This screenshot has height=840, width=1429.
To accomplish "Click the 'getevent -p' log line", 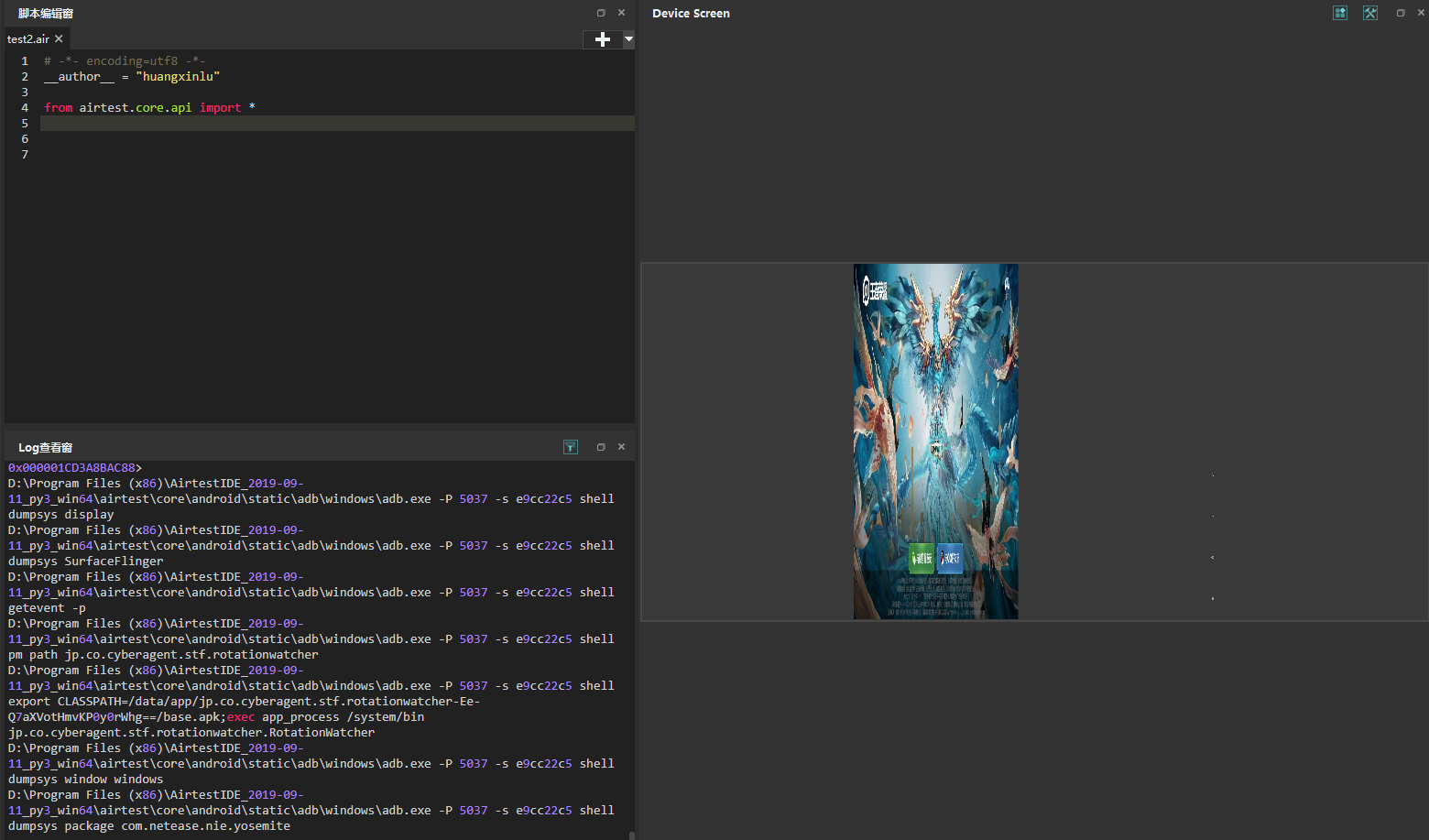I will pos(47,608).
